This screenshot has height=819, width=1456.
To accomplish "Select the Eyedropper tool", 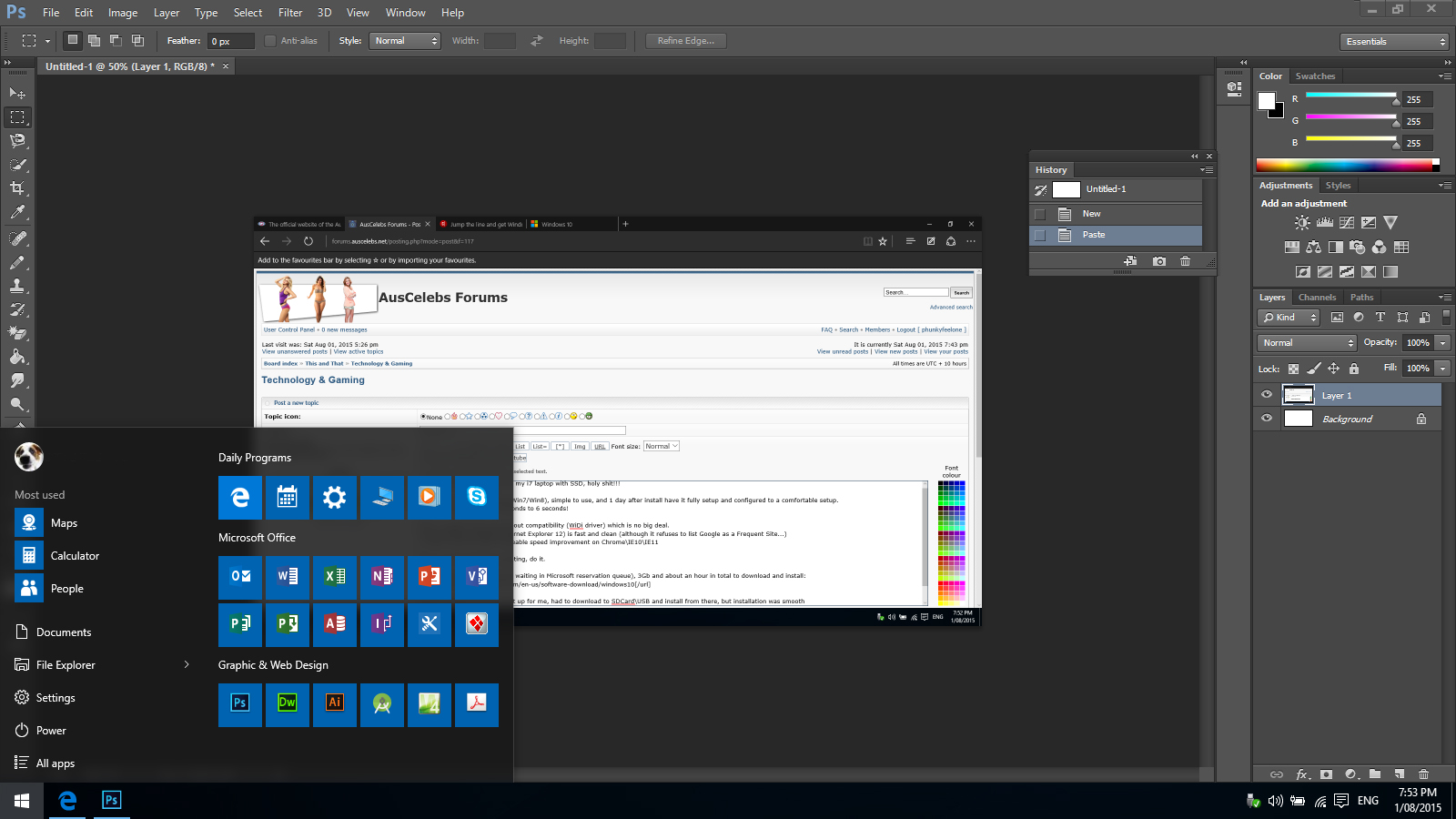I will point(17,212).
